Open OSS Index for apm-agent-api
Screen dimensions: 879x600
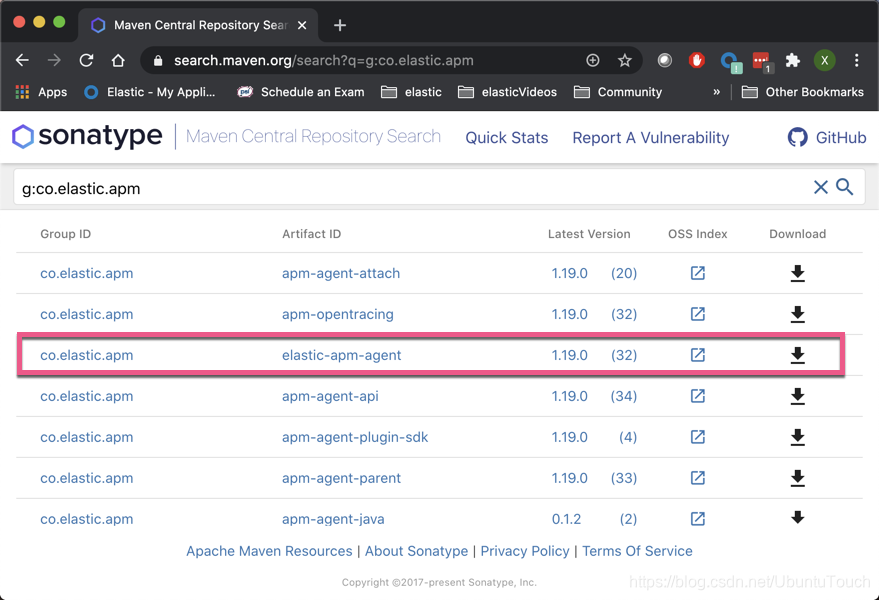(697, 396)
